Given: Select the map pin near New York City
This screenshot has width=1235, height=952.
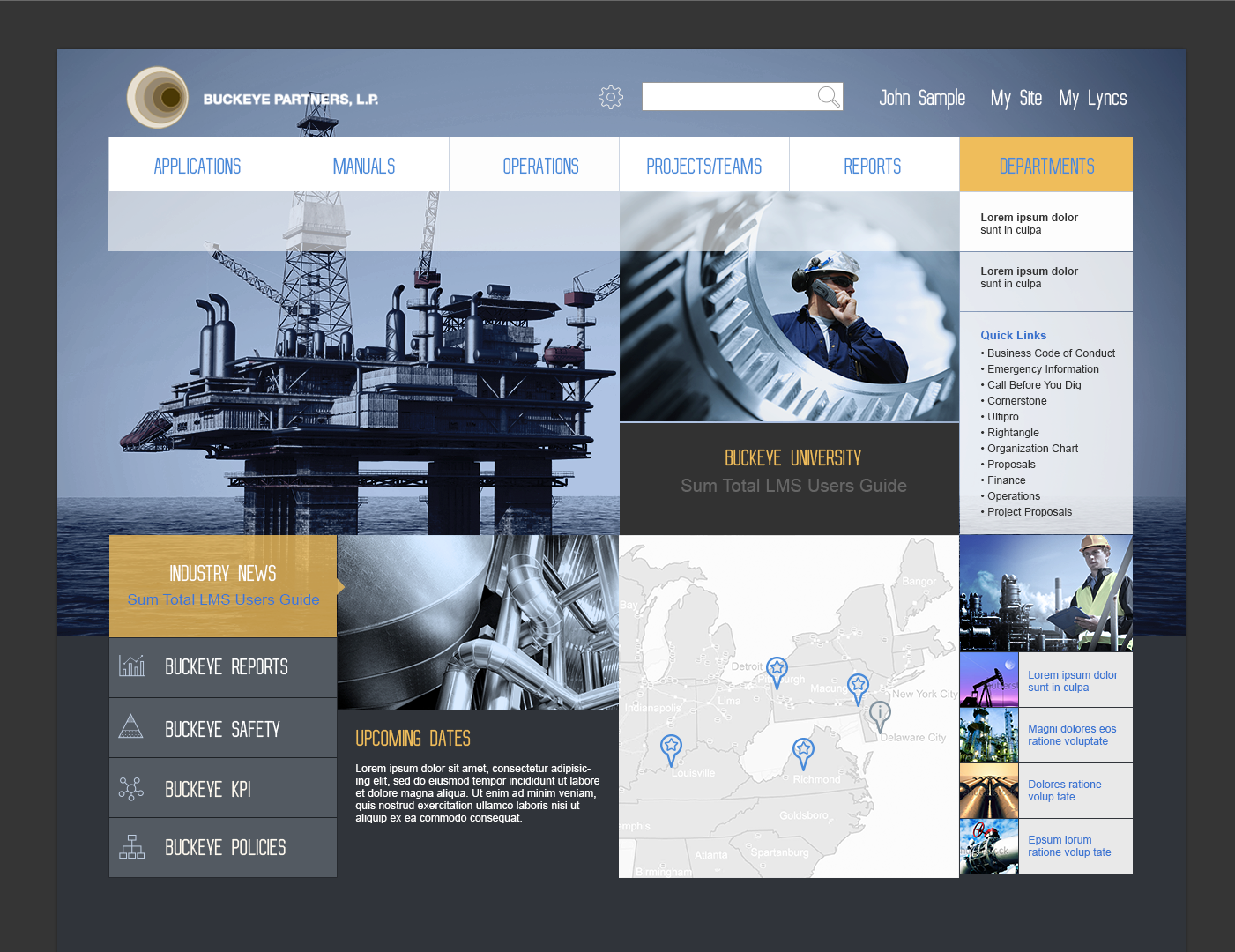Looking at the screenshot, I should point(858,688).
